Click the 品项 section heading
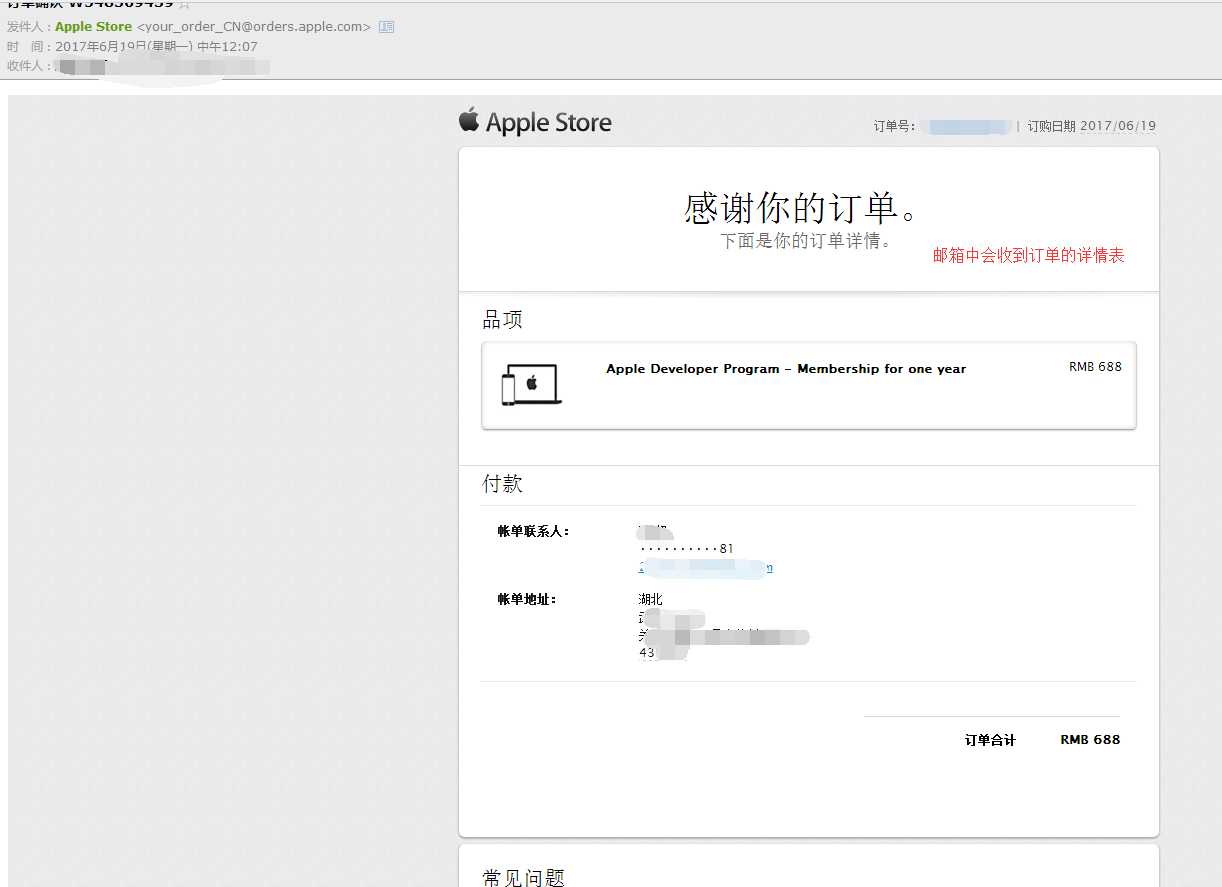The width and height of the screenshot is (1222, 887). tap(503, 320)
